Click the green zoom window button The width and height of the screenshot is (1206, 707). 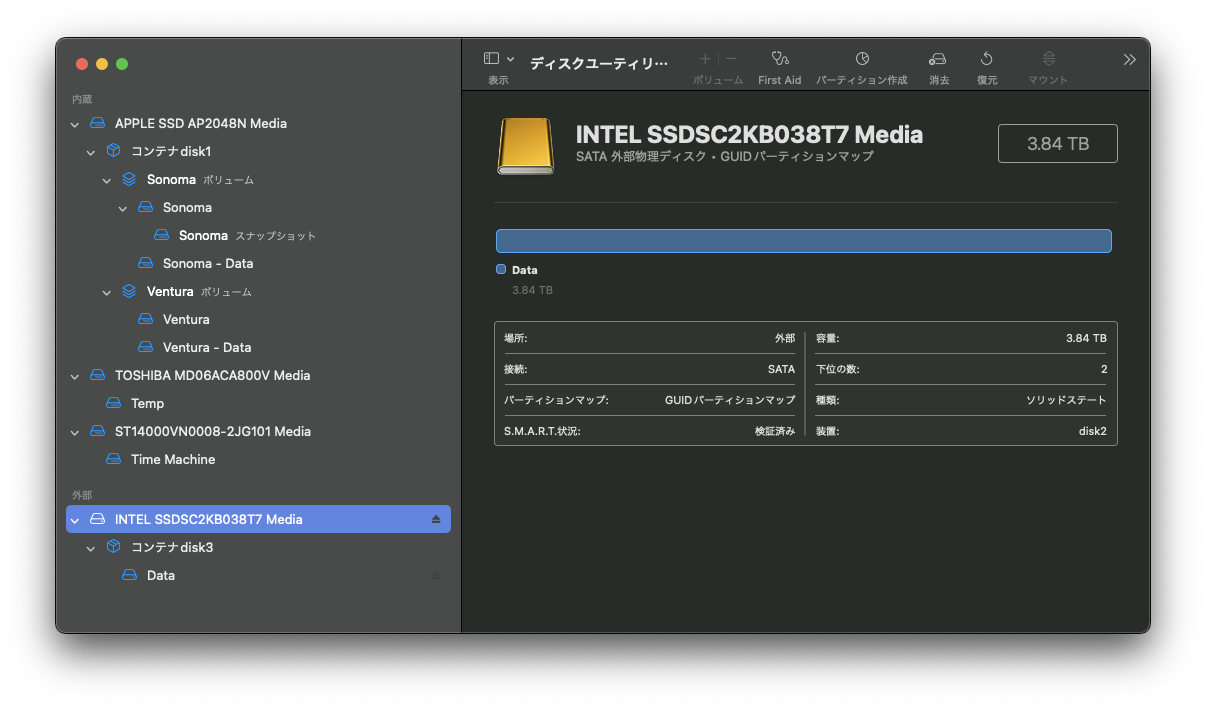[x=122, y=64]
